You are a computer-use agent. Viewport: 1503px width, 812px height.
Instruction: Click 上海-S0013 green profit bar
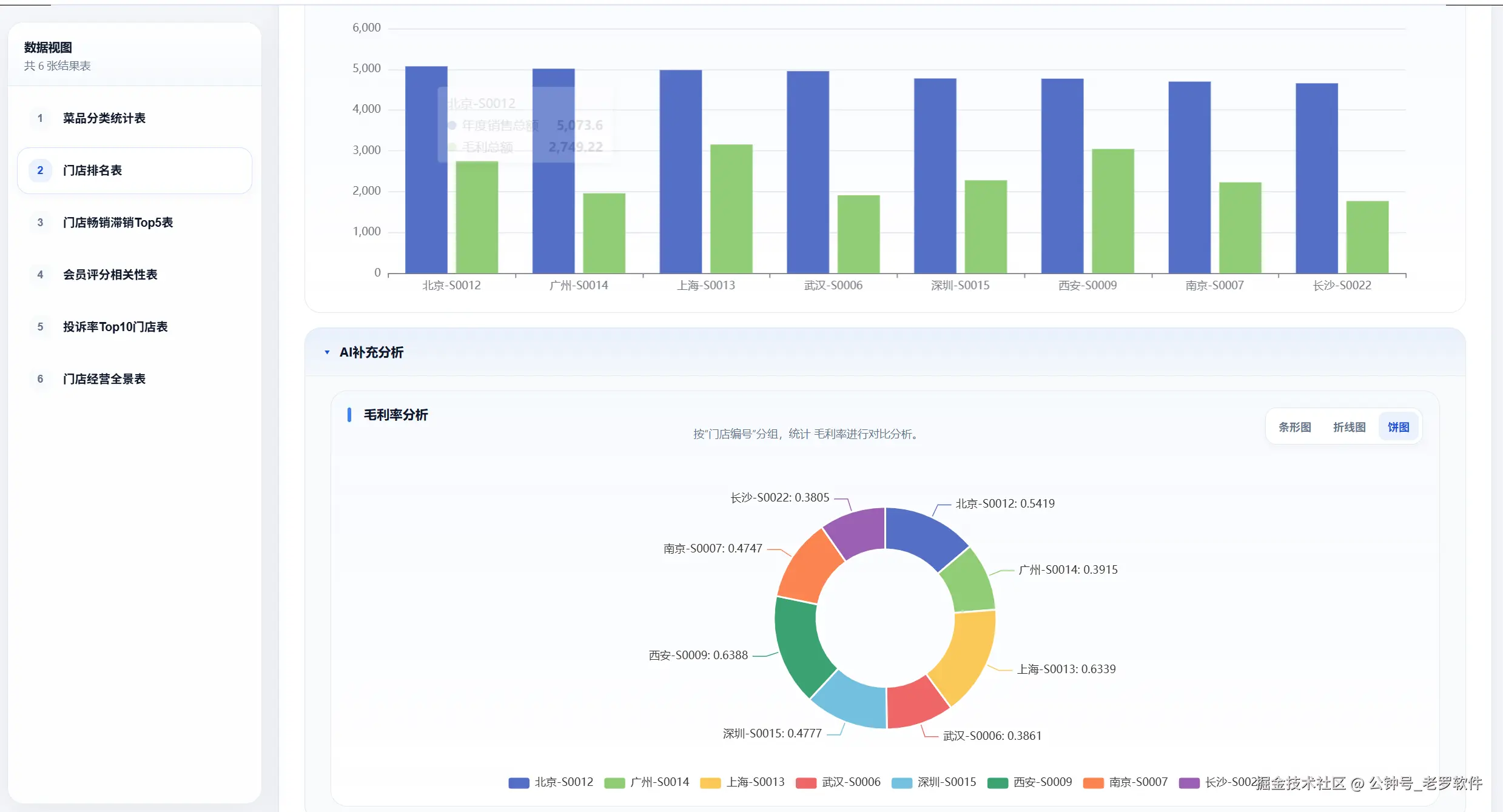[x=731, y=209]
